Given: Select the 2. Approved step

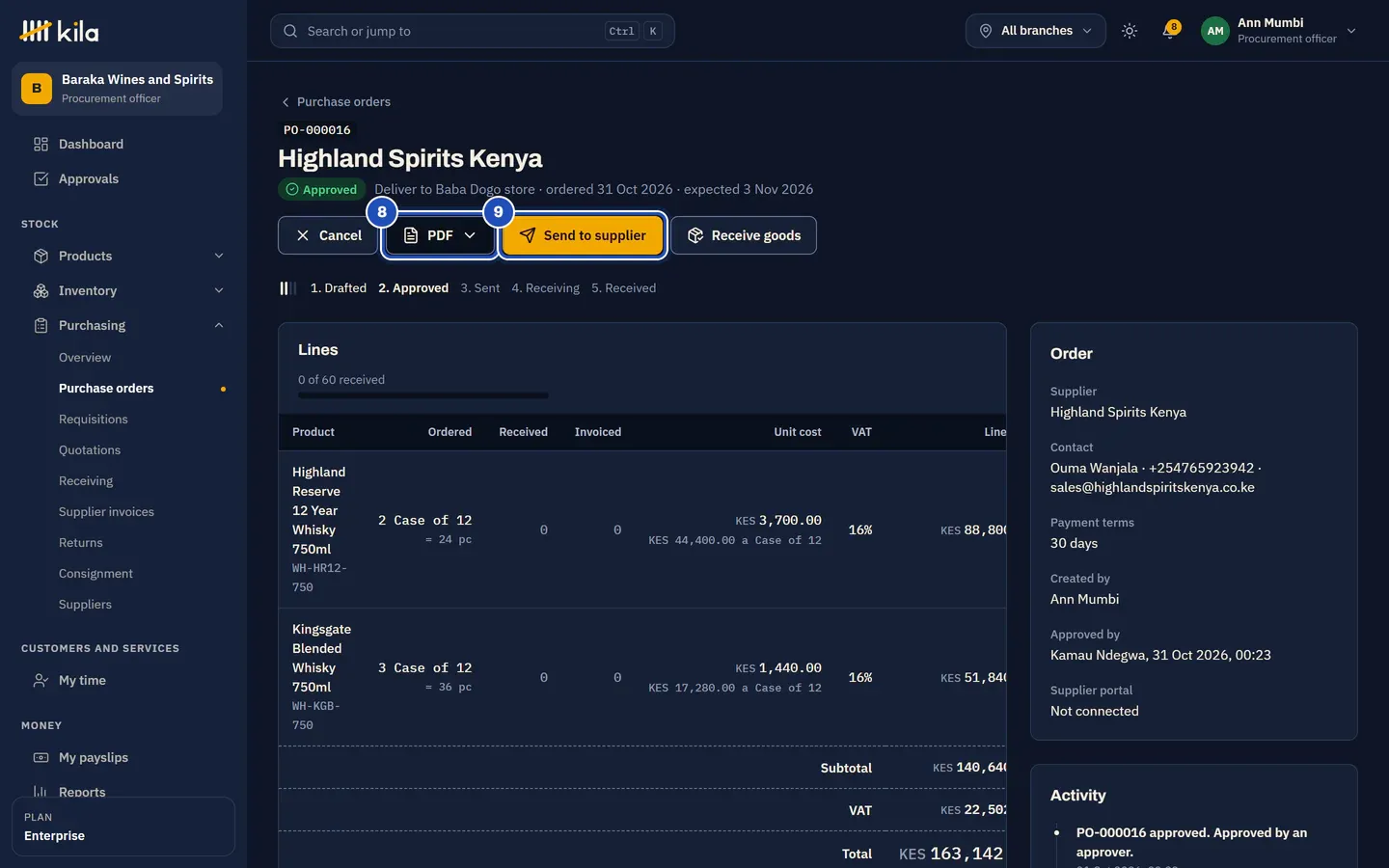Looking at the screenshot, I should click(413, 287).
